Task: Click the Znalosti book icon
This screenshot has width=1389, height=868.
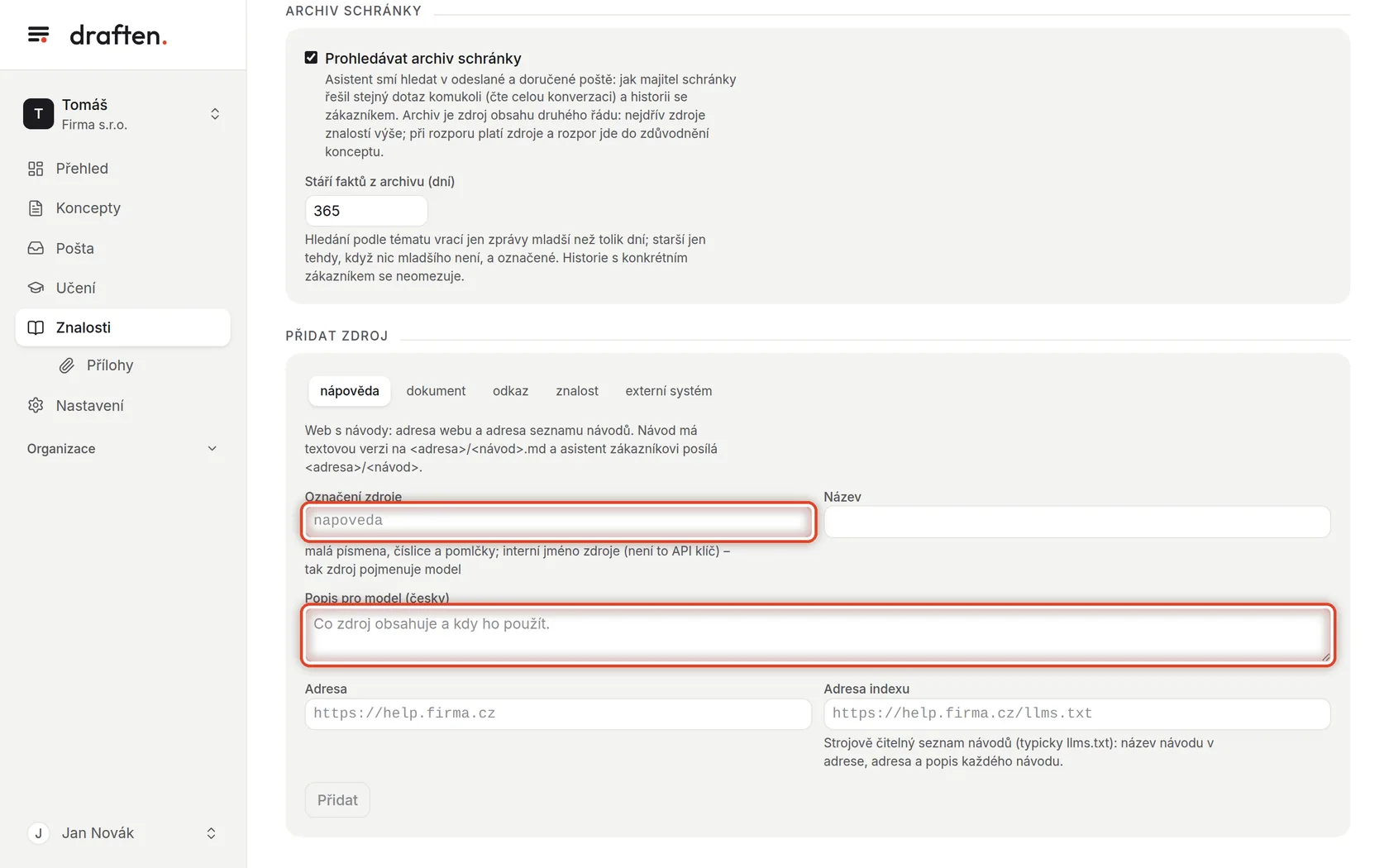Action: pos(36,327)
